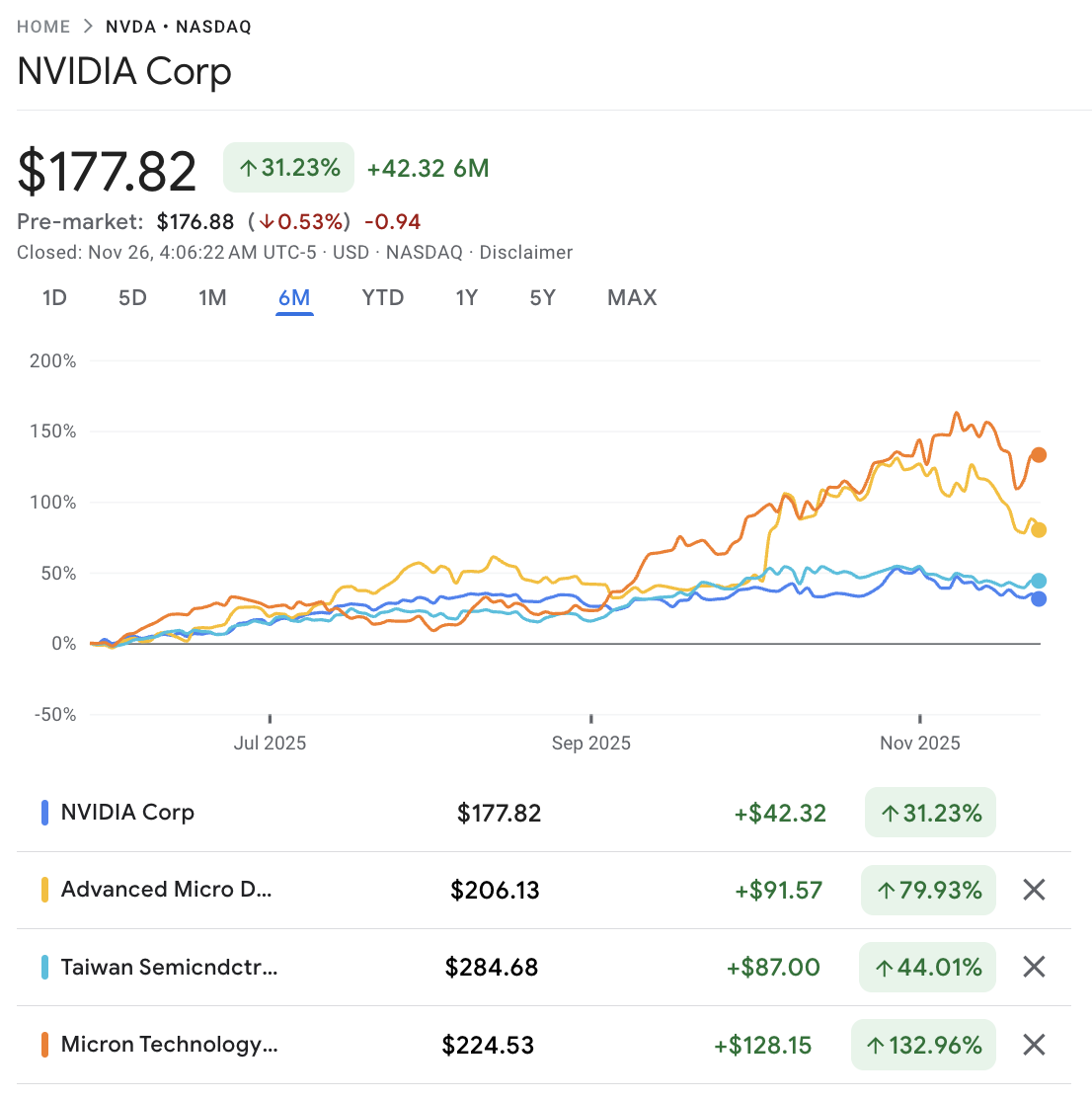Switch to the YTD view
Screen dimensions: 1092x1100
tap(383, 297)
